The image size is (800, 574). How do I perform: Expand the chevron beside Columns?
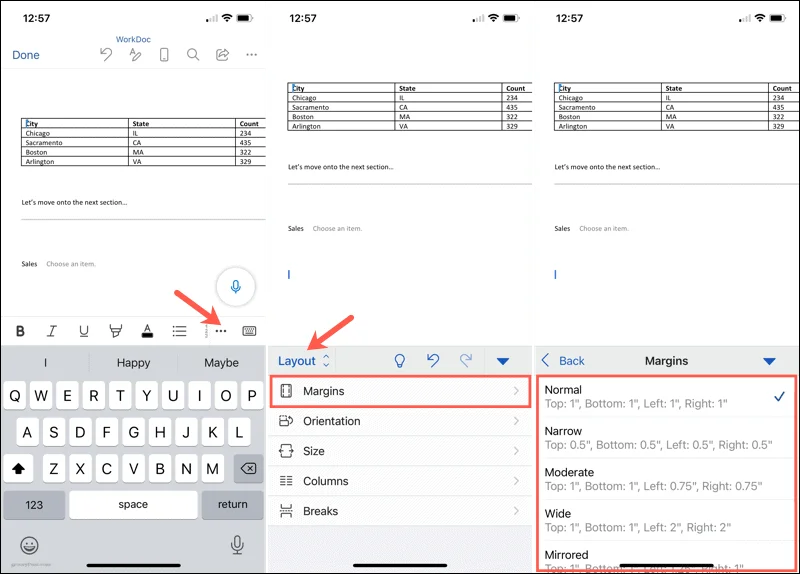point(516,481)
